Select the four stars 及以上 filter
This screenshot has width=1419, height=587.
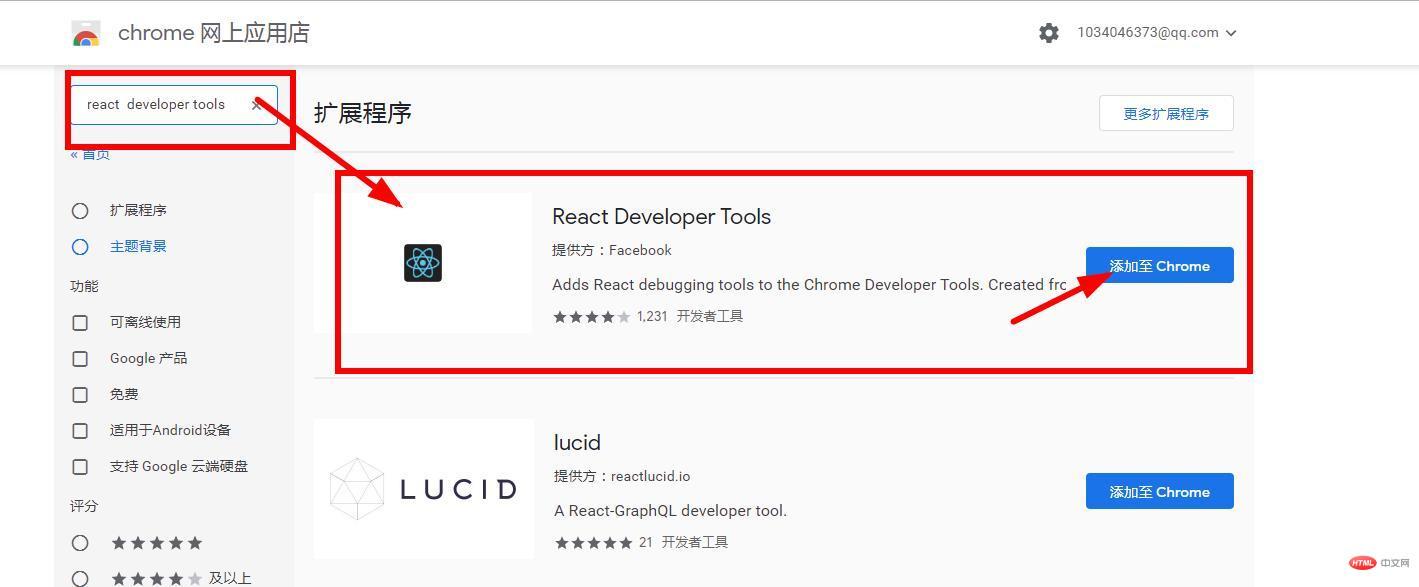tap(80, 579)
